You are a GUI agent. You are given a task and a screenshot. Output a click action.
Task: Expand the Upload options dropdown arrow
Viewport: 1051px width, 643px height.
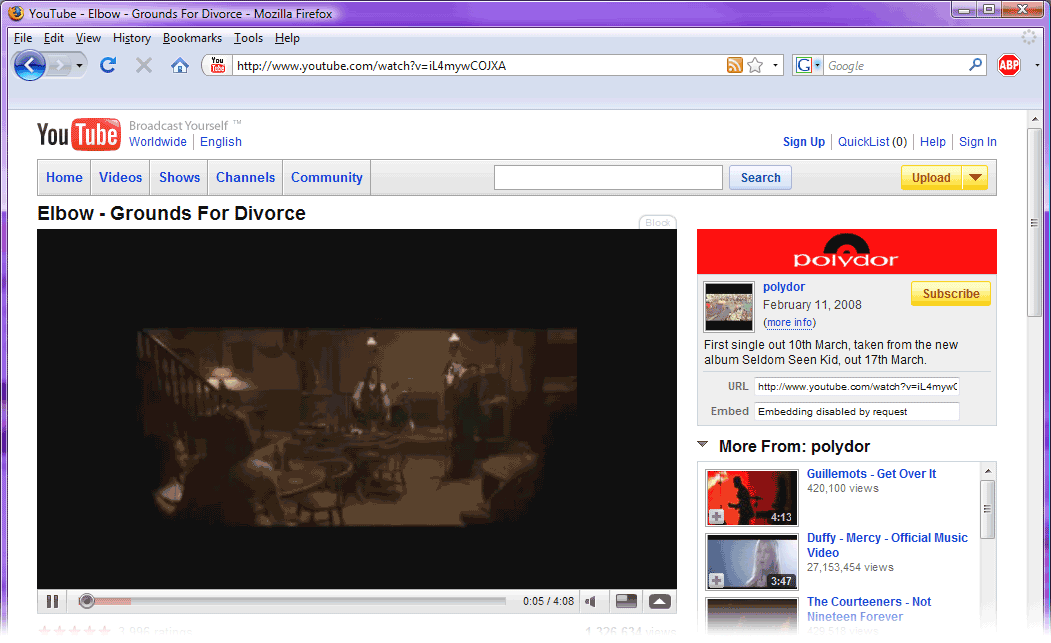pyautogui.click(x=975, y=178)
